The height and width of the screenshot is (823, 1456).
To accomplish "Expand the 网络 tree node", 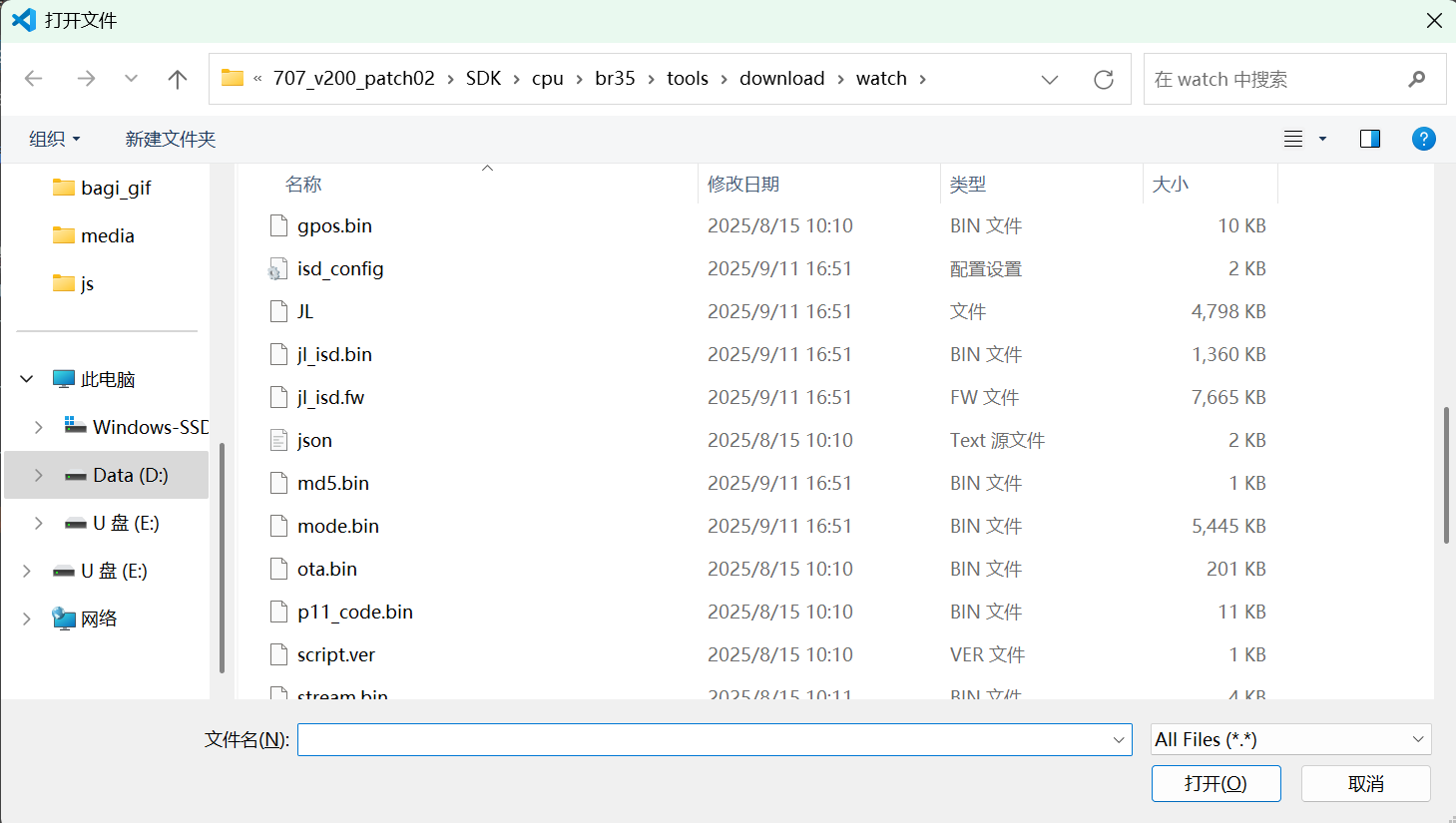I will tap(27, 618).
